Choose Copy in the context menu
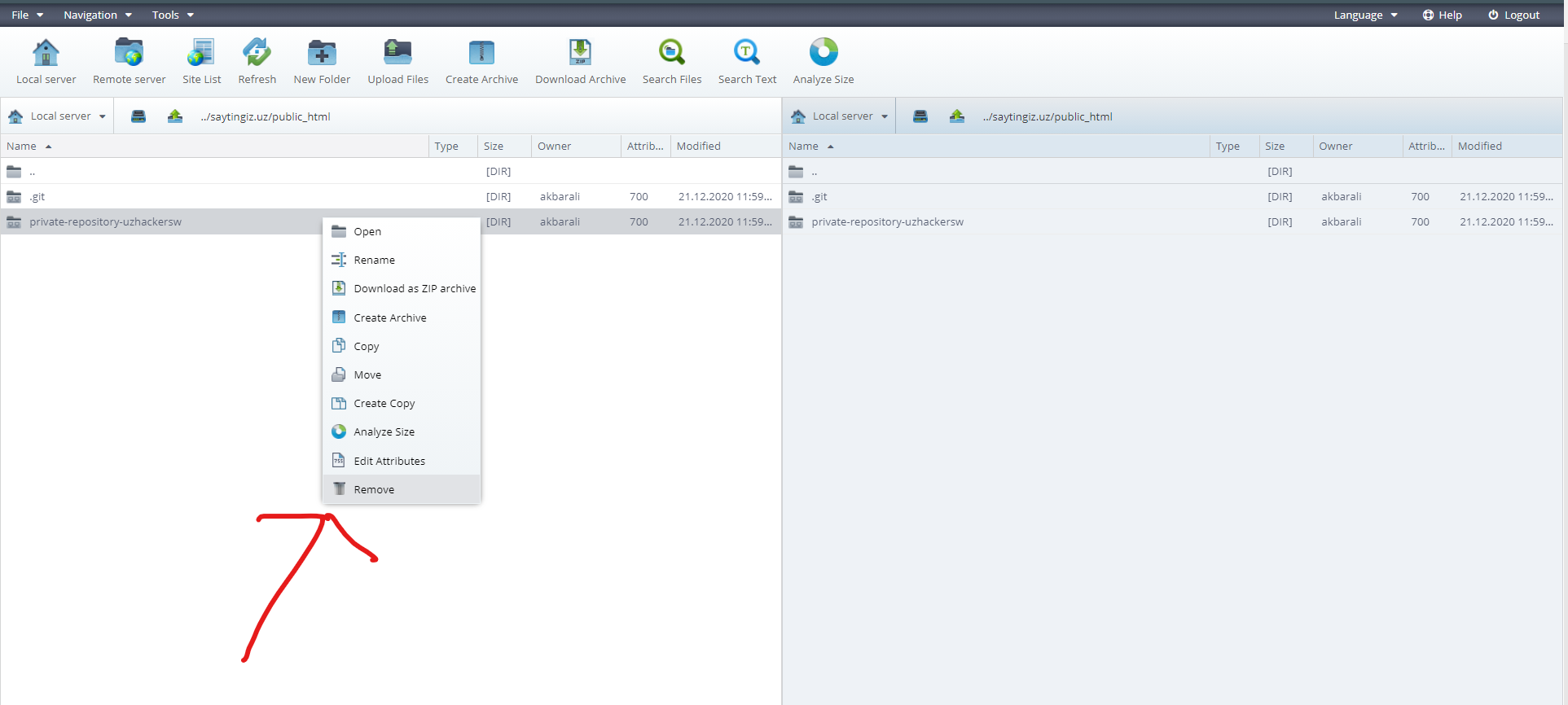 [402, 346]
